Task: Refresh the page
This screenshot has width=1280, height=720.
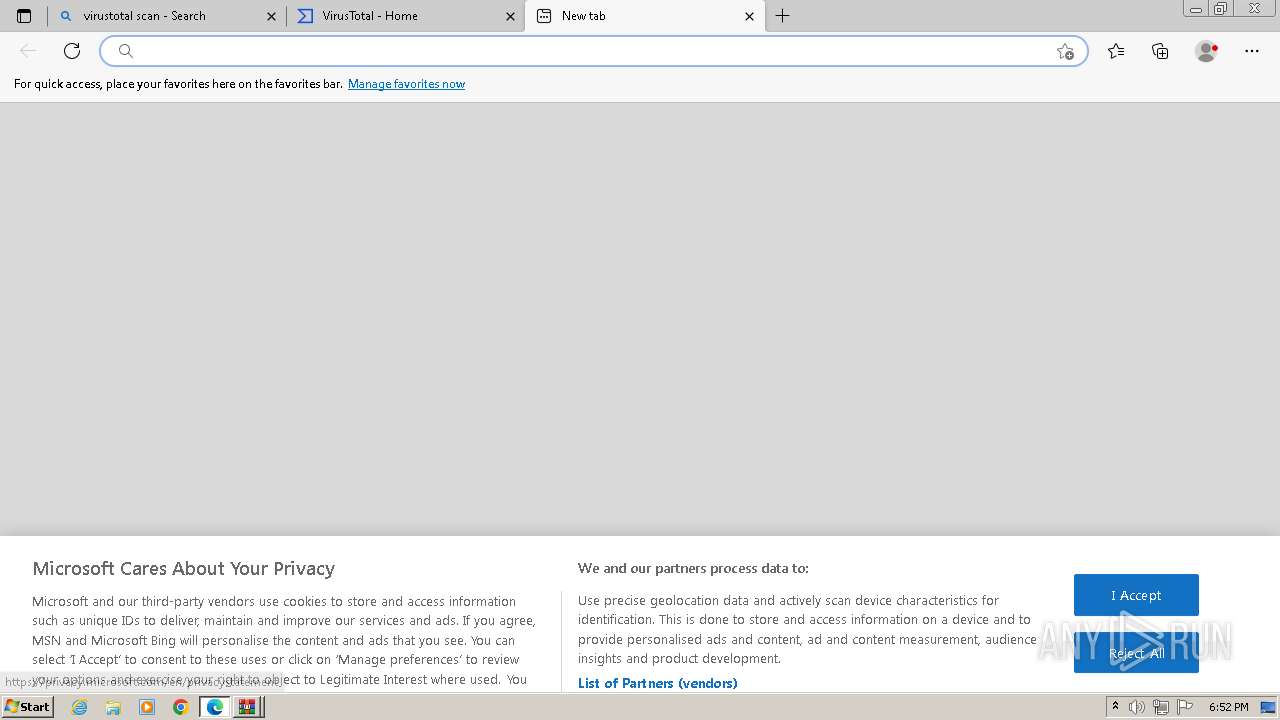Action: click(72, 51)
